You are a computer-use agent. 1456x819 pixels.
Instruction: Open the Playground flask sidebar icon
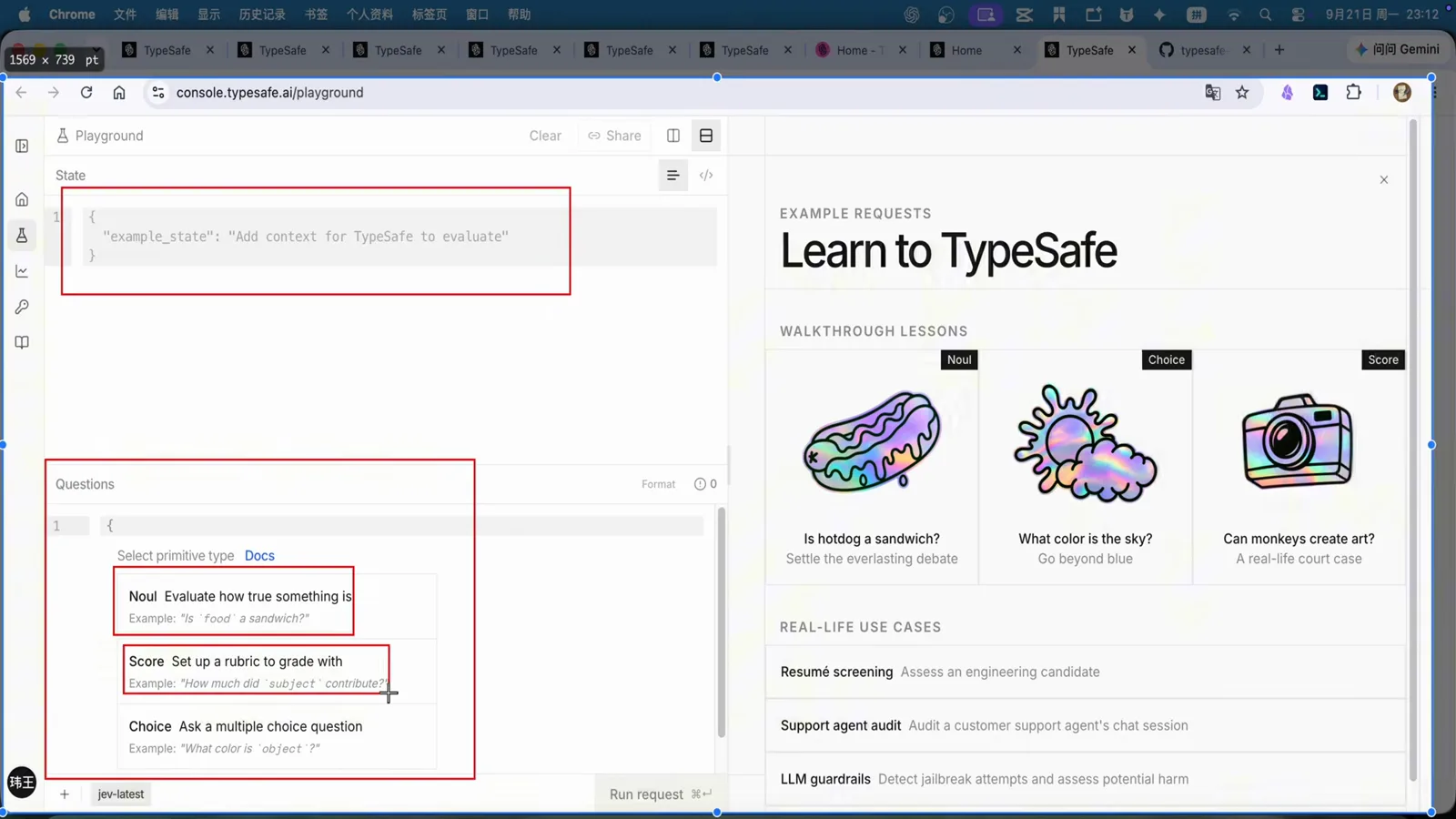tap(22, 236)
